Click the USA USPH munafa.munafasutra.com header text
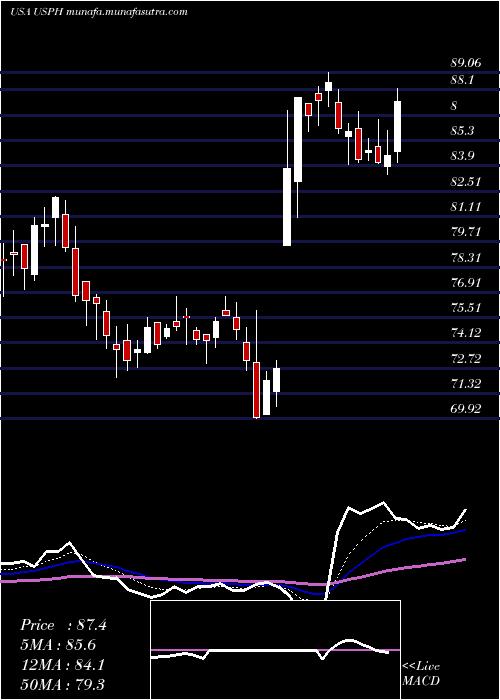The width and height of the screenshot is (500, 700). click(99, 12)
